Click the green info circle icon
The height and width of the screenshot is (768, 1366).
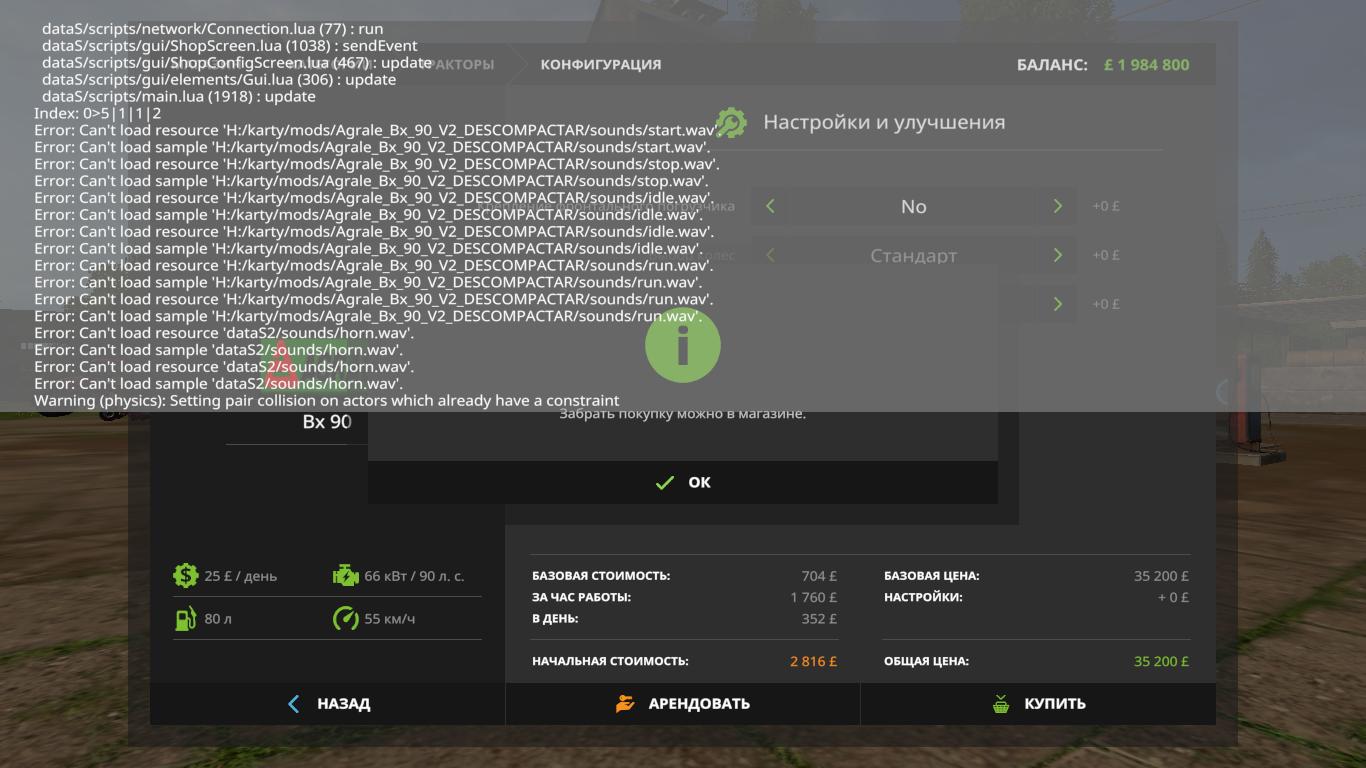tap(682, 346)
